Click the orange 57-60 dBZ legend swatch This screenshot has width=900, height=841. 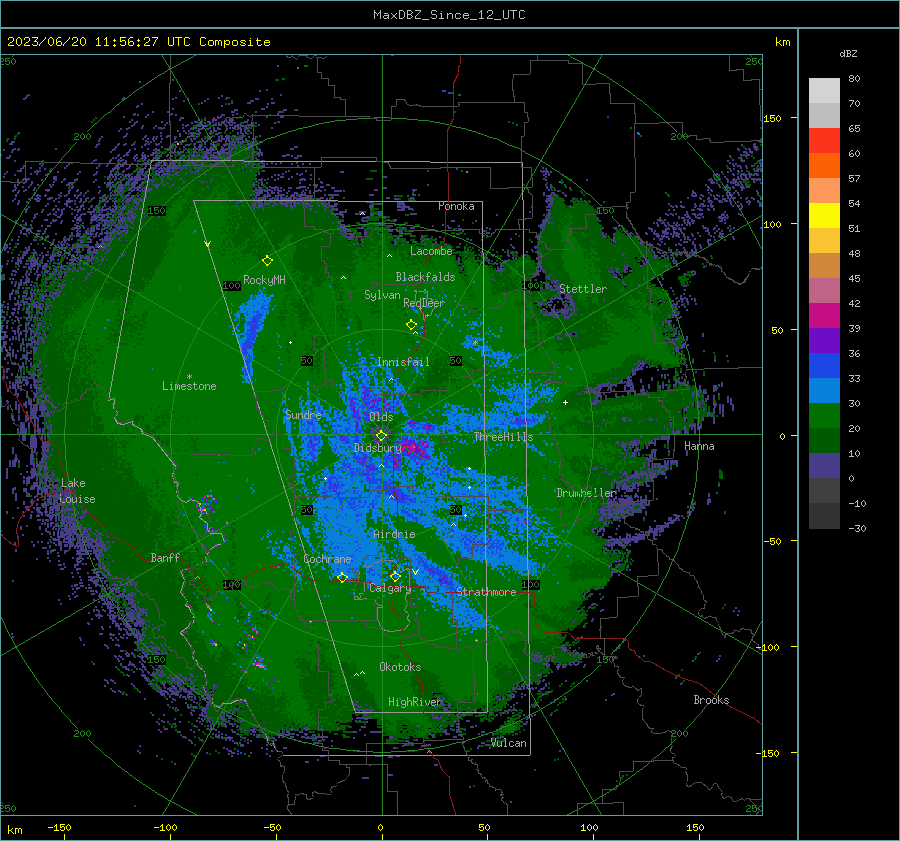point(824,166)
